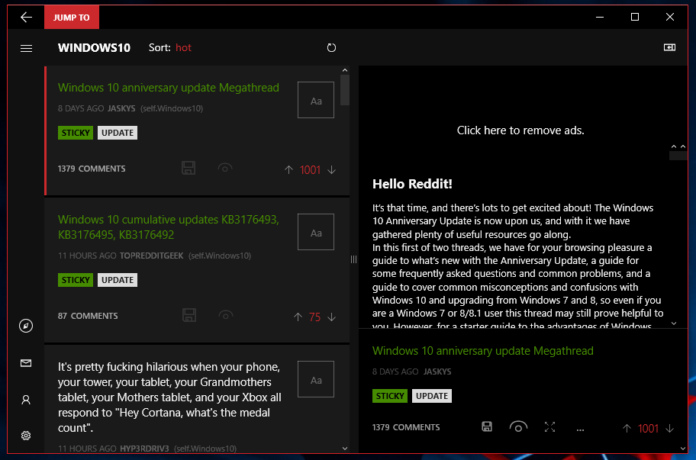Mark Megathread list post as read

coord(225,168)
